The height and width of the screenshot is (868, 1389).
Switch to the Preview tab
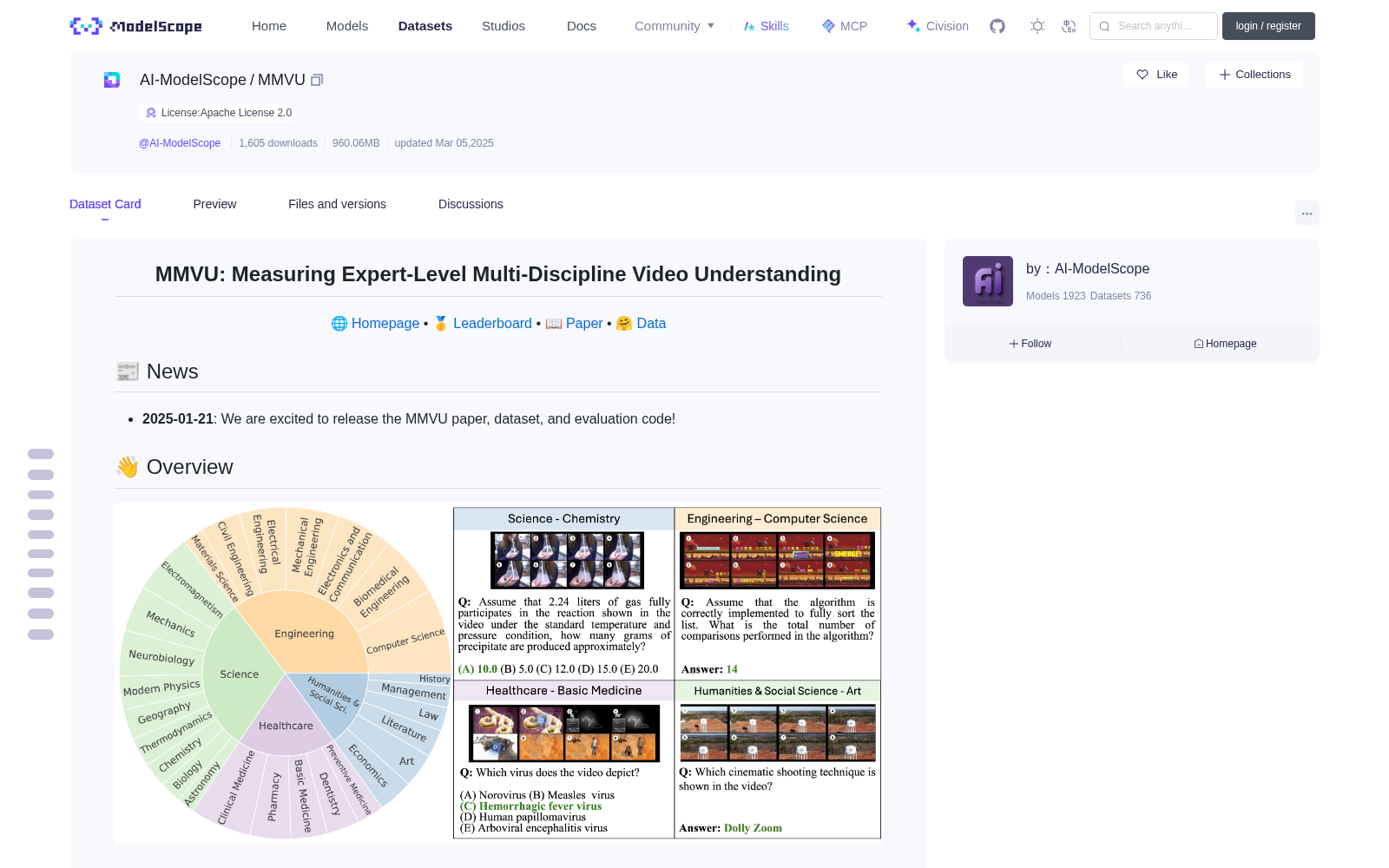point(214,204)
